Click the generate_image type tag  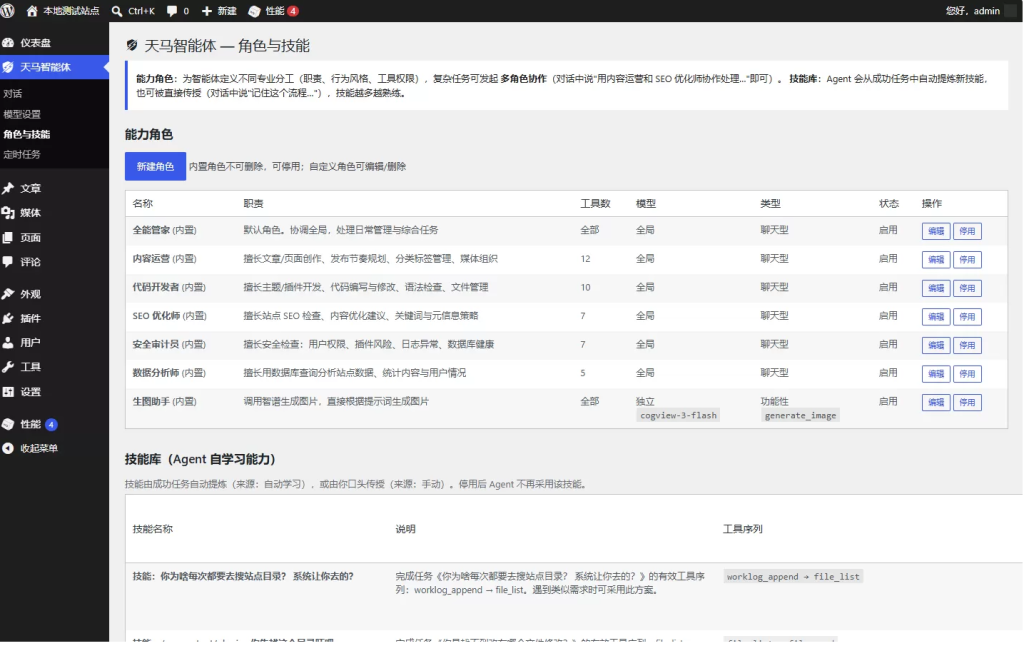coord(800,415)
